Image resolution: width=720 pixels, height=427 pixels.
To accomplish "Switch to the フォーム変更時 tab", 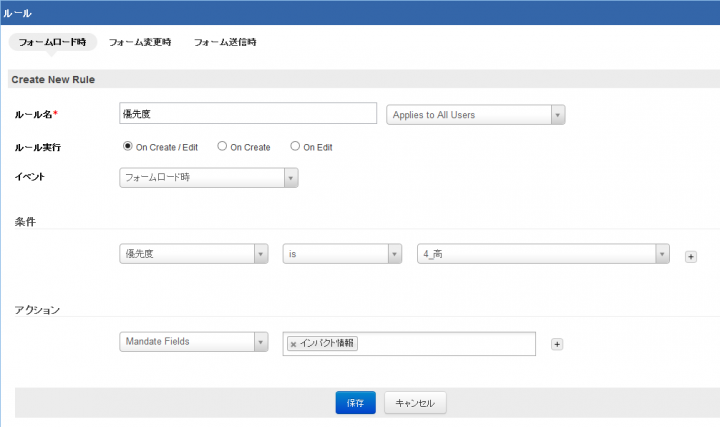I will point(140,42).
